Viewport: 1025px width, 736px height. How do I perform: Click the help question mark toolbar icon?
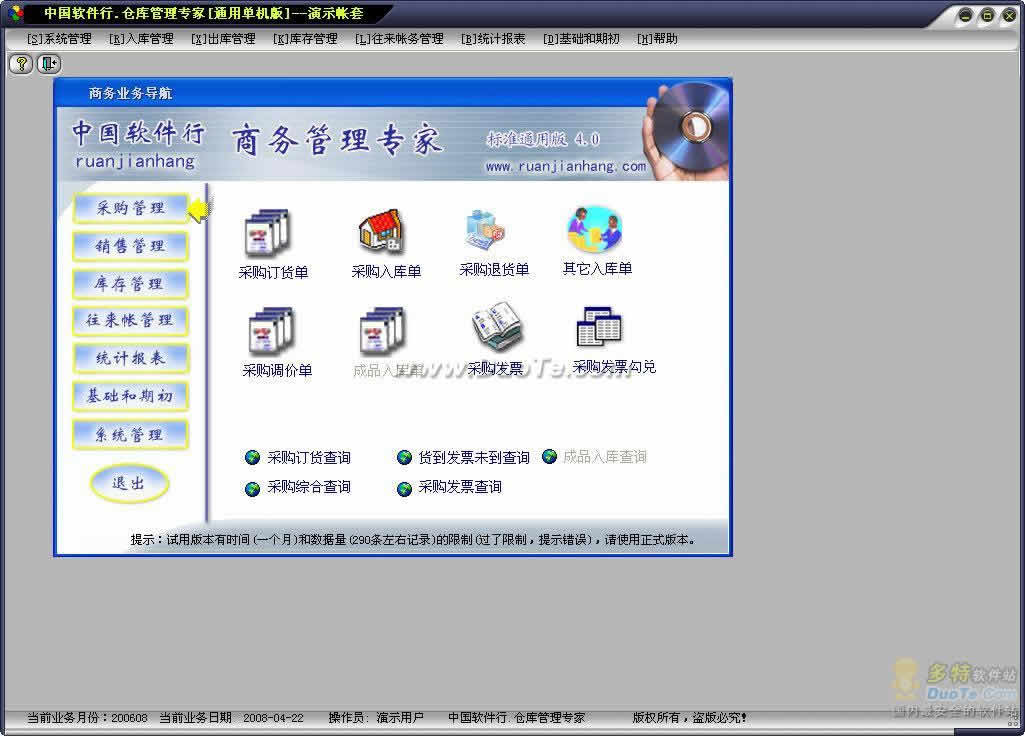22,63
